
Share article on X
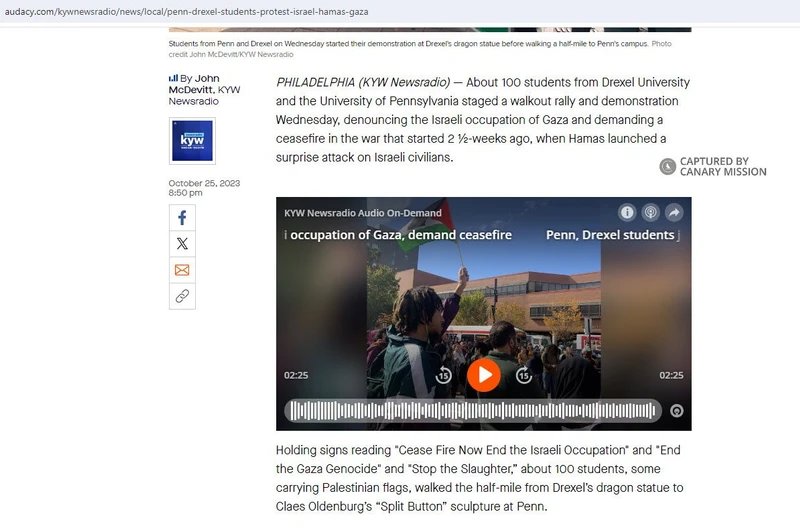coord(182,243)
